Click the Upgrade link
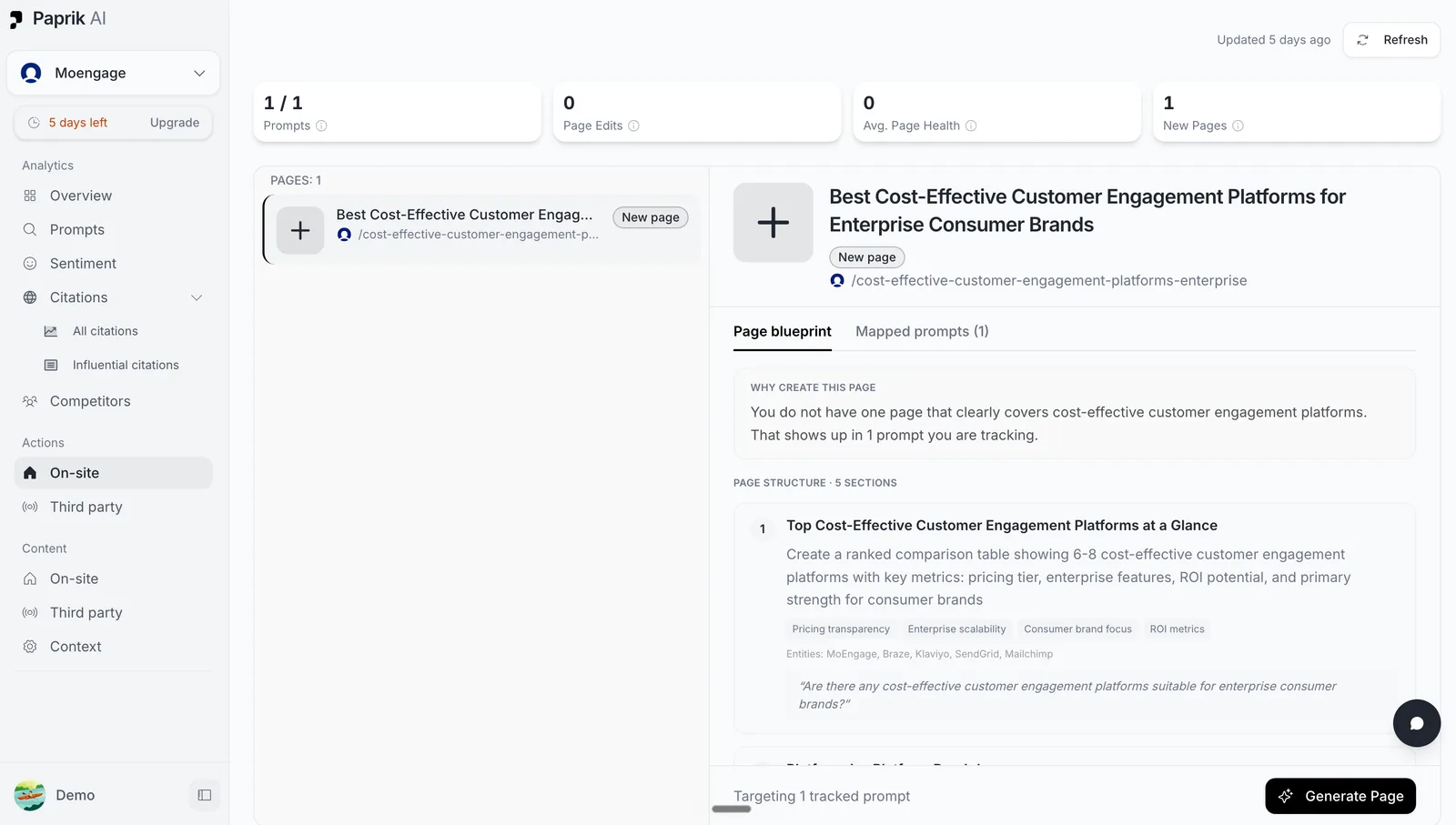 (175, 123)
